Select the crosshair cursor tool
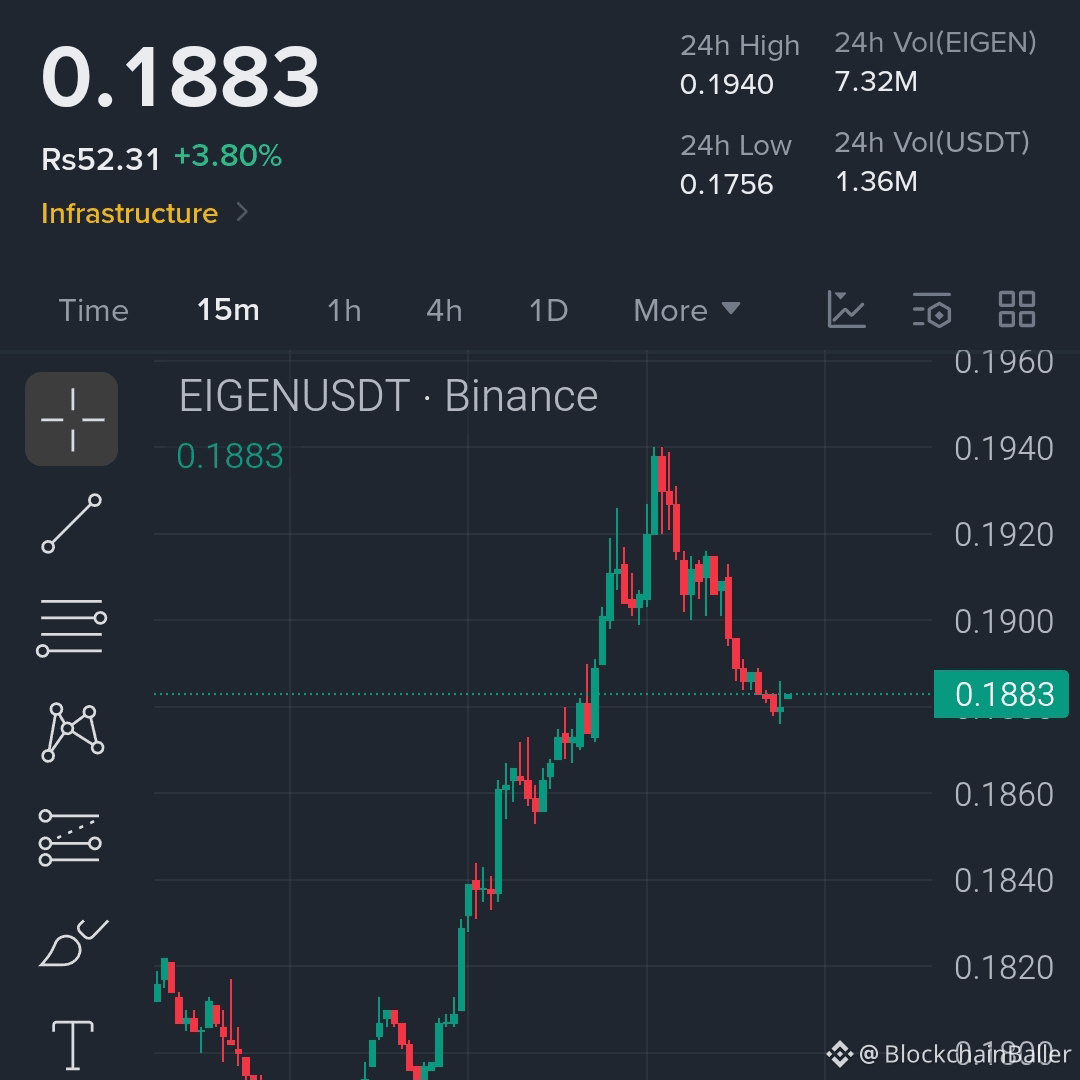Screen dimensions: 1080x1080 pos(72,419)
